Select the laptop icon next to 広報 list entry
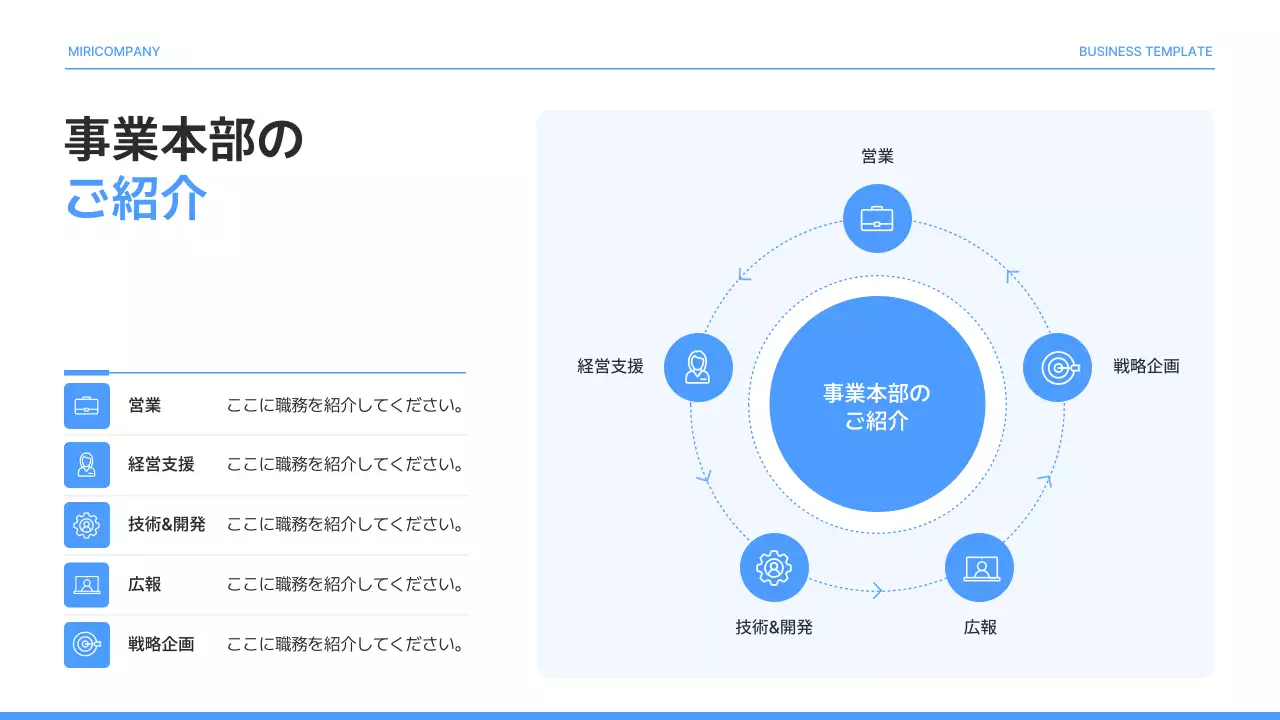Screen dimensions: 1280x720 pyautogui.click(x=87, y=584)
